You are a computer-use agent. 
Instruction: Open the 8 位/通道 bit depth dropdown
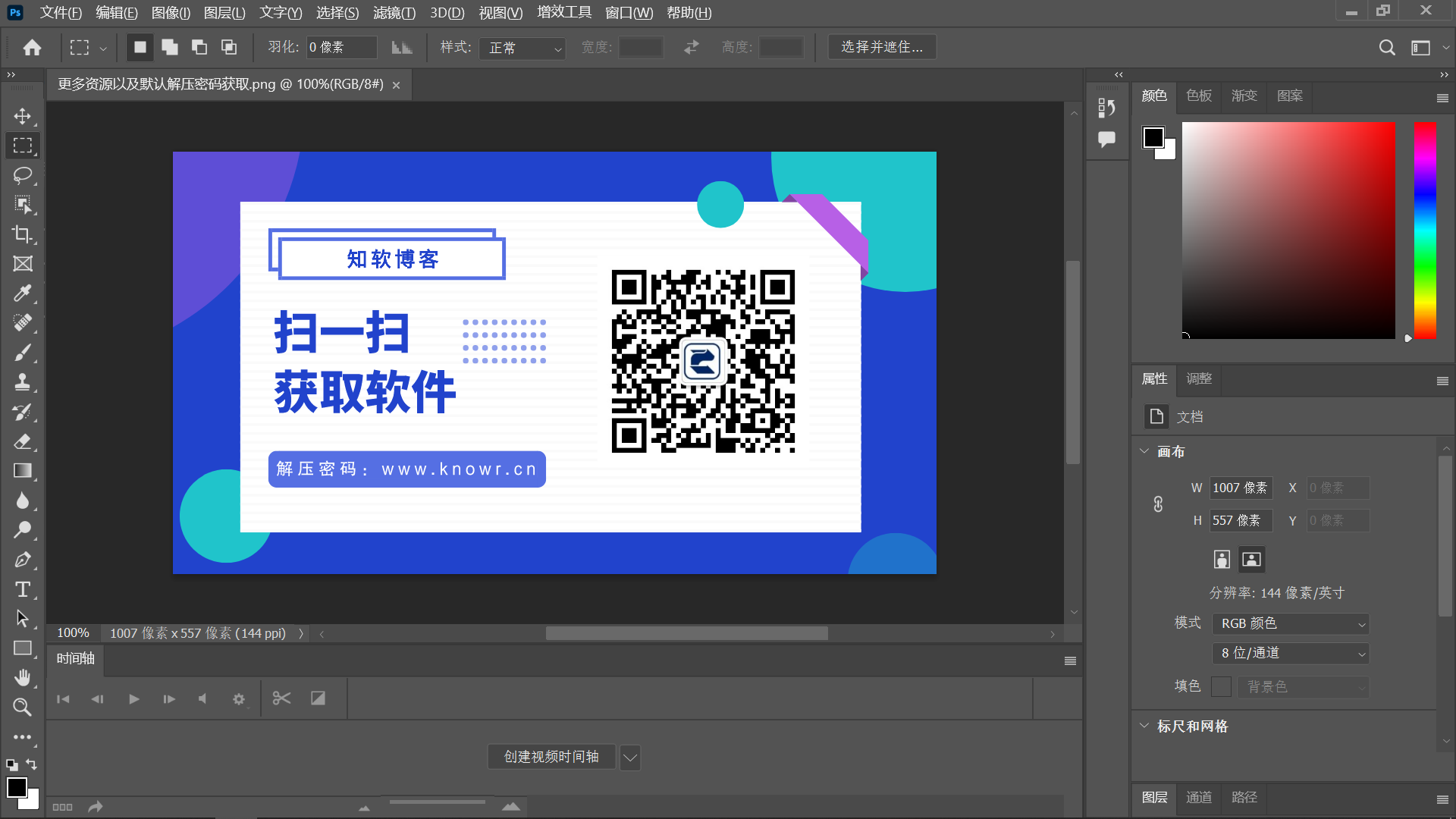pos(1291,653)
